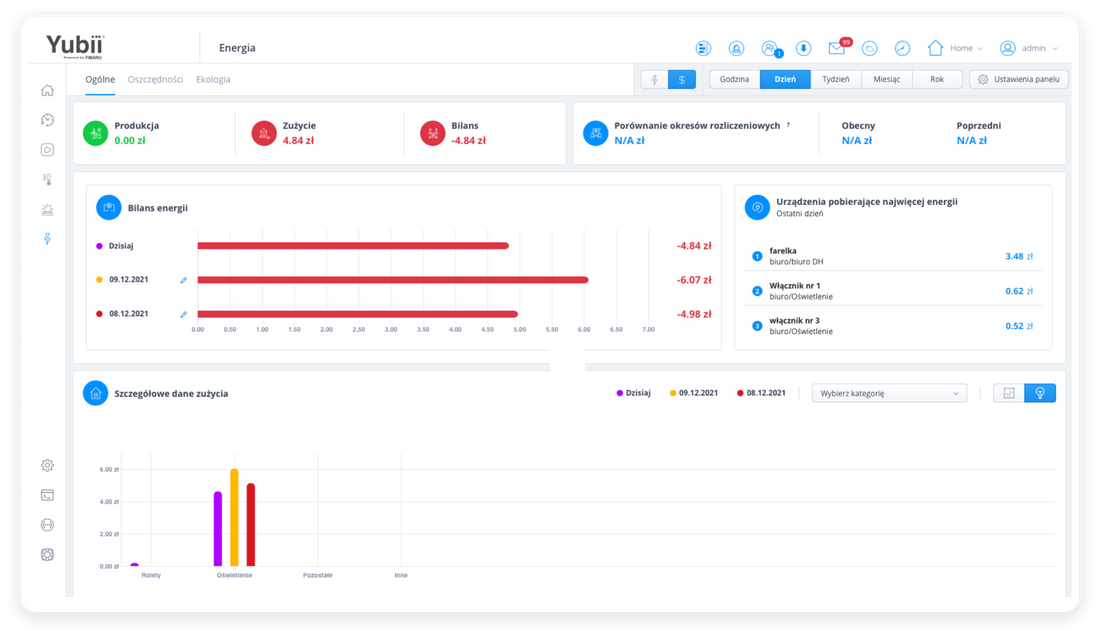The image size is (1100, 637).
Task: Open the farelka device row
Action: coord(894,256)
